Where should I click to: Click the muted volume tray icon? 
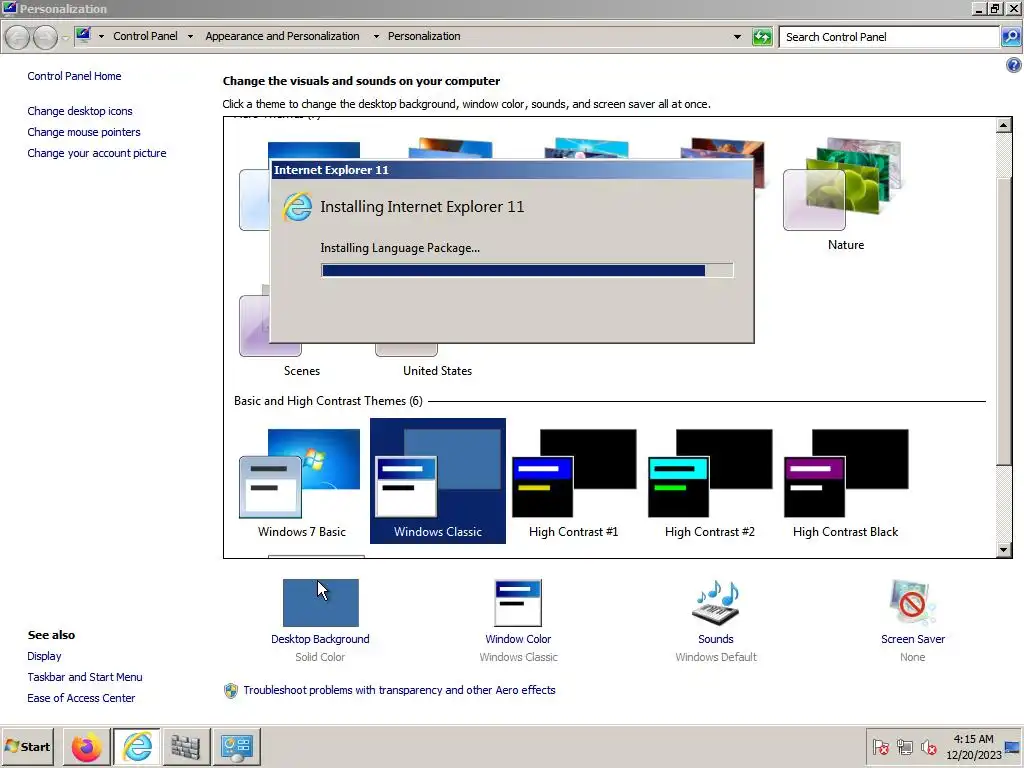[928, 746]
